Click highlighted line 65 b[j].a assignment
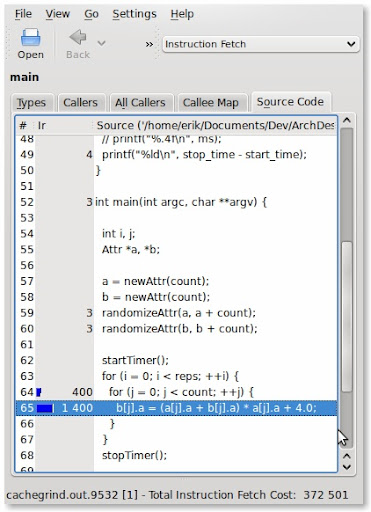The width and height of the screenshot is (371, 512). pyautogui.click(x=176, y=408)
